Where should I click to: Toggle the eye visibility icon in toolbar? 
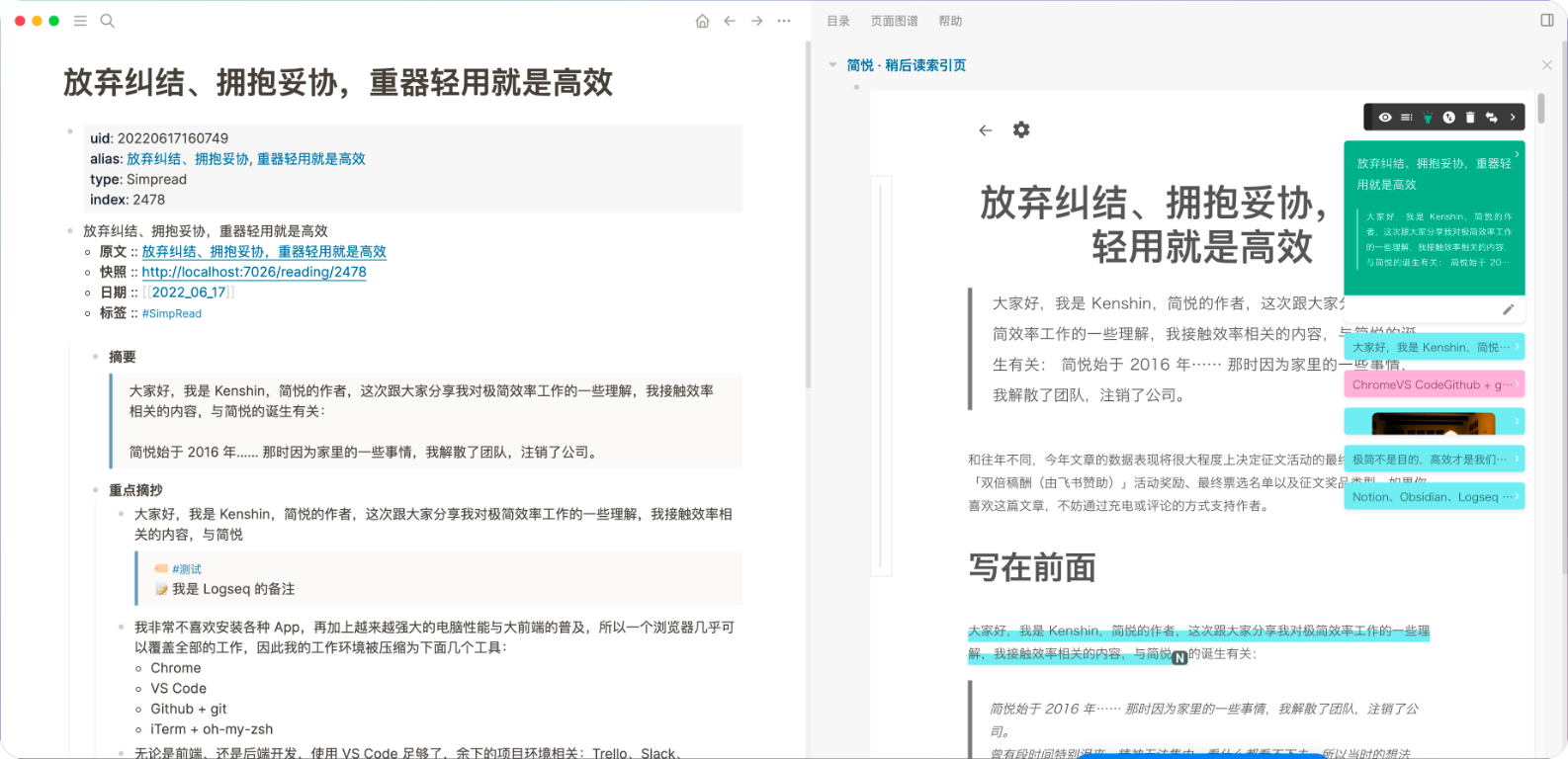coord(1385,117)
